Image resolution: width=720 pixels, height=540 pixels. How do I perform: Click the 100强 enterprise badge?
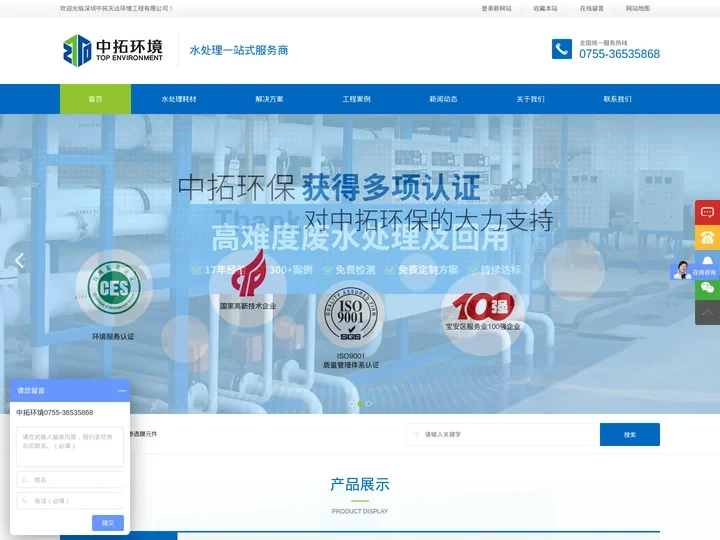483,306
